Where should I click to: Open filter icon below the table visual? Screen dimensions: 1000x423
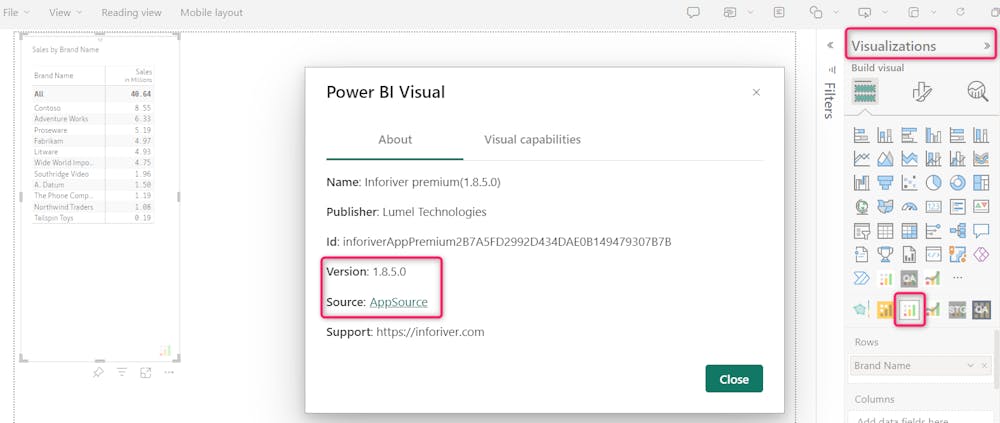click(122, 373)
